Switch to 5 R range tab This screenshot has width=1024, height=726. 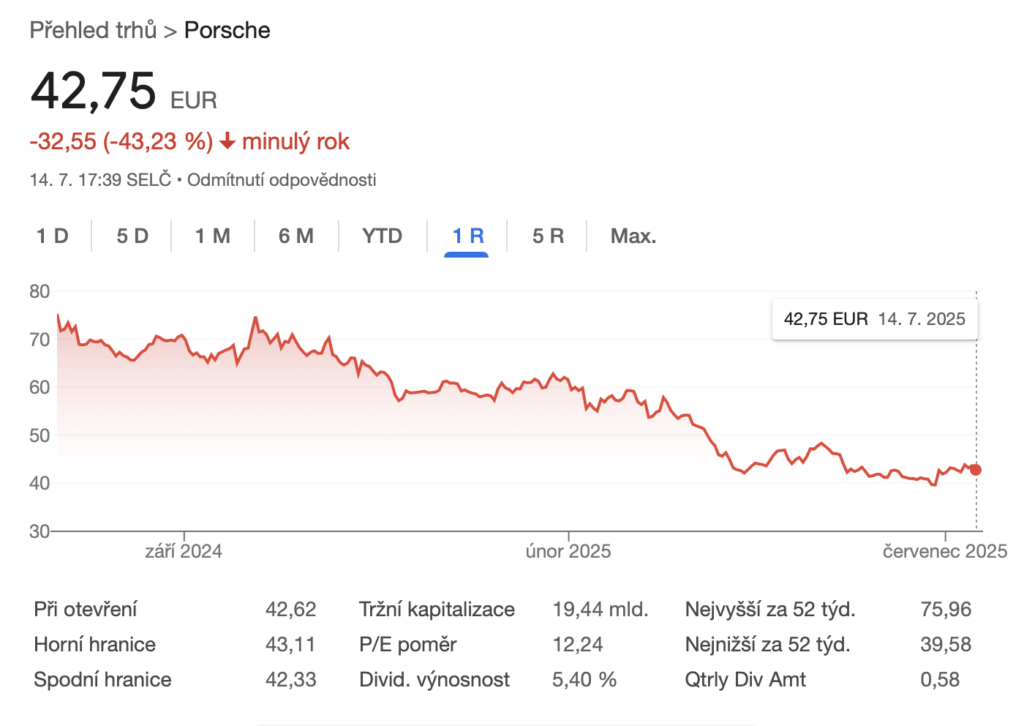click(x=548, y=236)
